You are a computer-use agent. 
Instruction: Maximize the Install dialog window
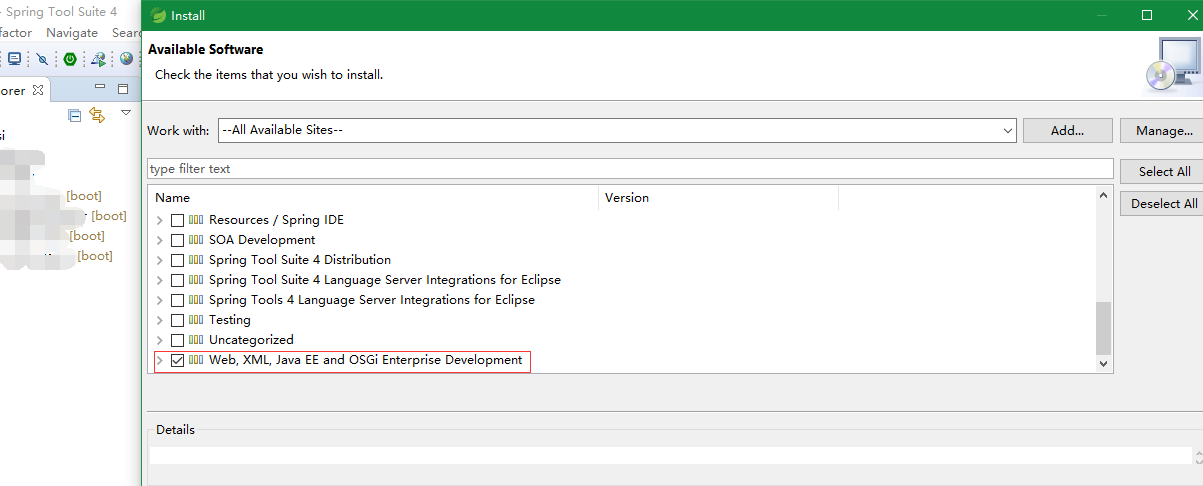[x=1147, y=15]
